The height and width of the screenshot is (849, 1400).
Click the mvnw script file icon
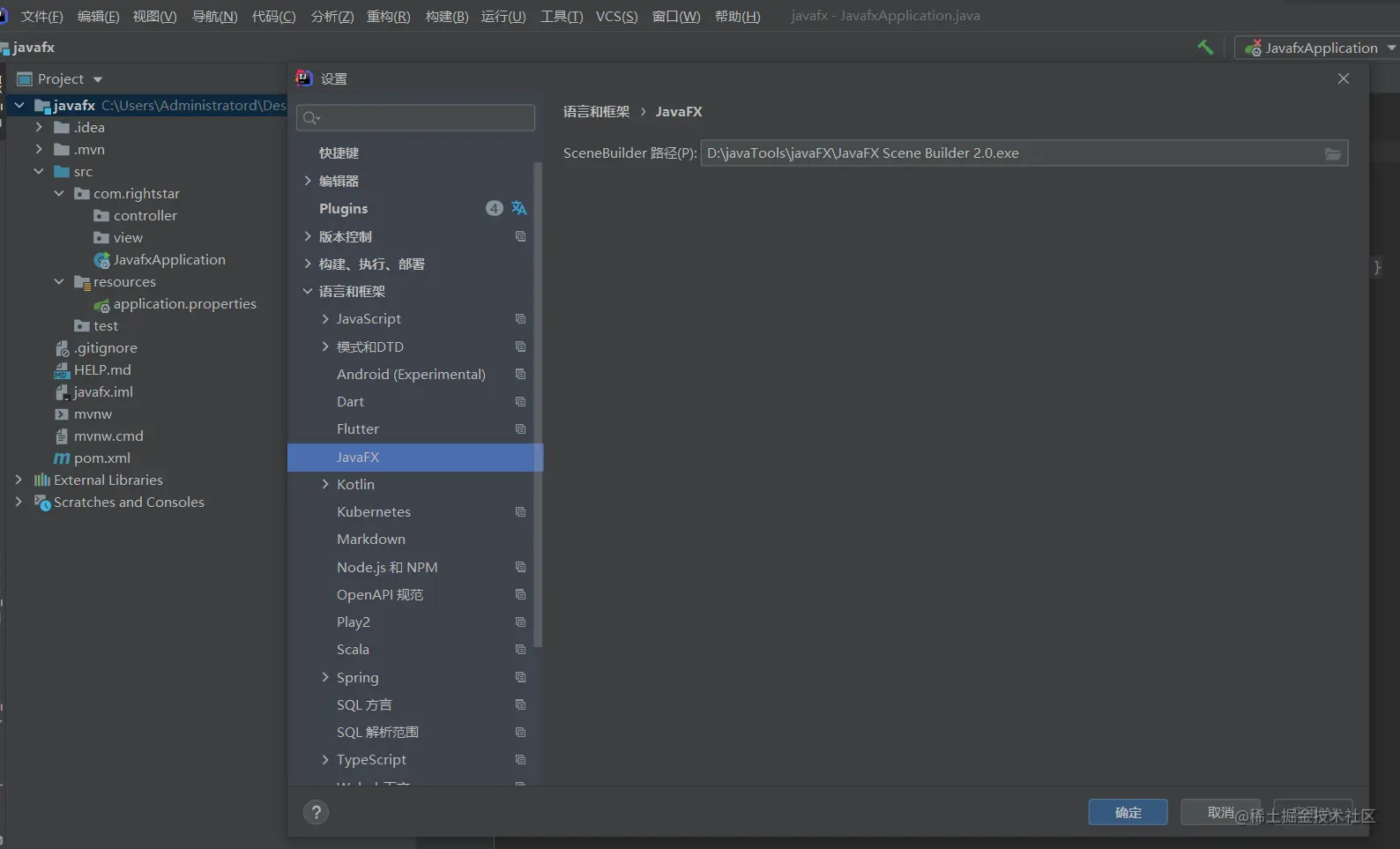tap(62, 414)
